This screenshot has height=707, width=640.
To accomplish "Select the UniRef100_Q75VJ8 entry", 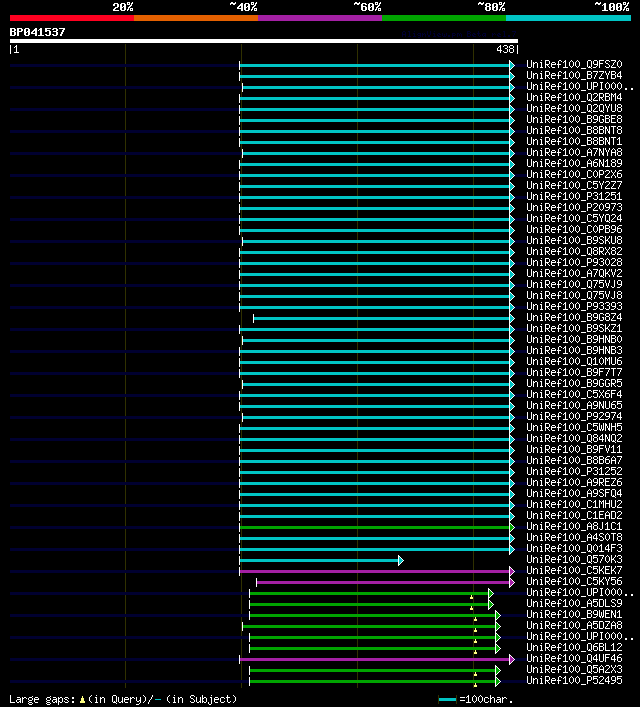I will (x=574, y=295).
